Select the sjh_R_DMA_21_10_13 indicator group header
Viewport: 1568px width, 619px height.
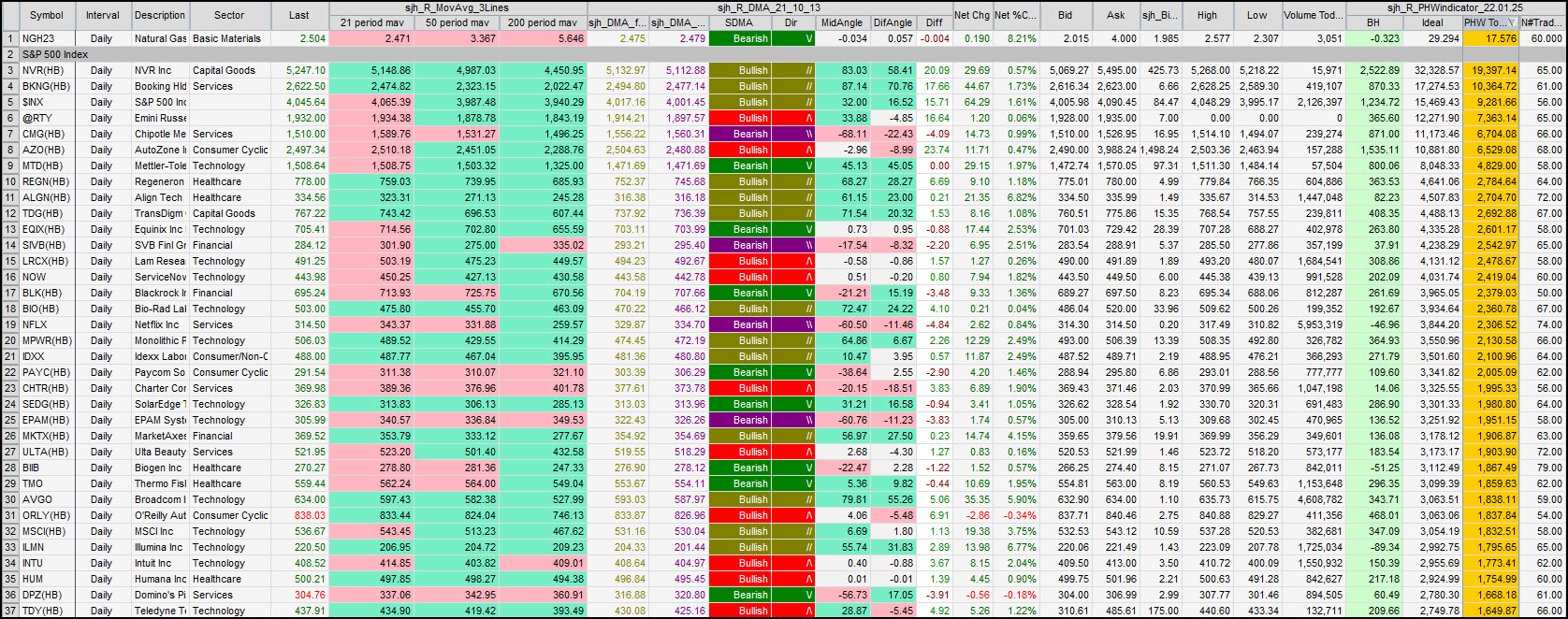(769, 7)
